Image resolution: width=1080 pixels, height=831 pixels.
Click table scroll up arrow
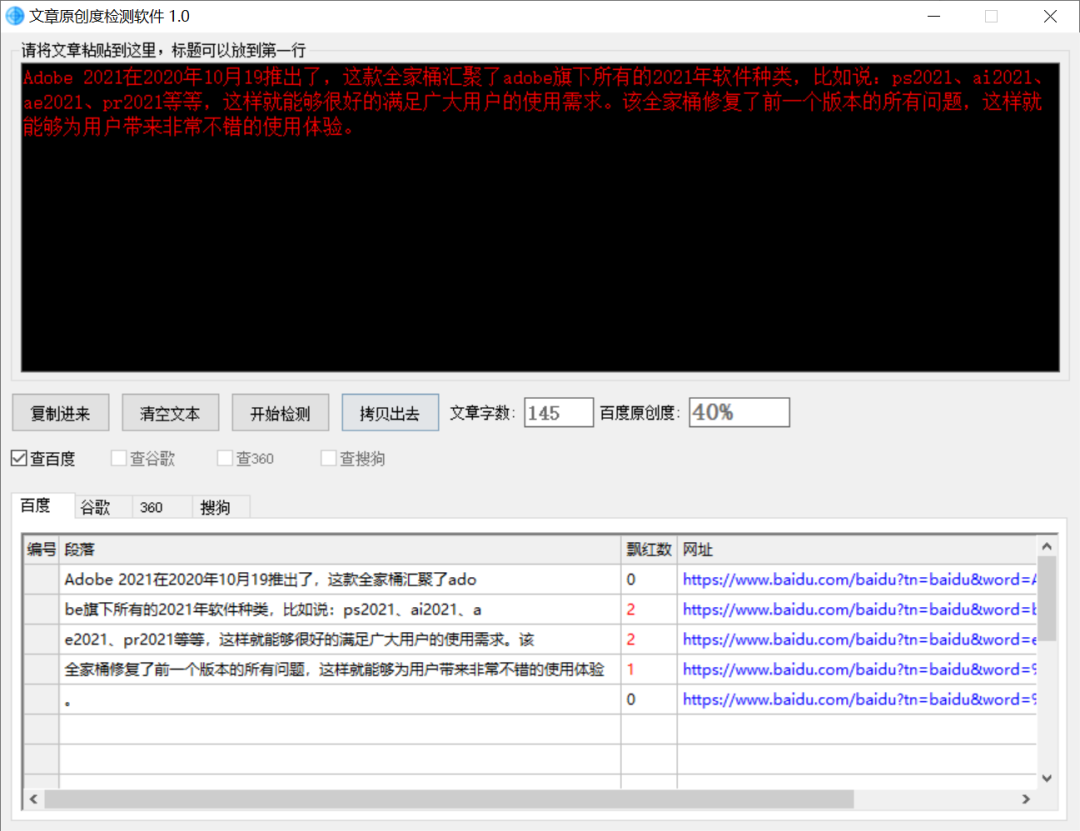tap(1046, 546)
